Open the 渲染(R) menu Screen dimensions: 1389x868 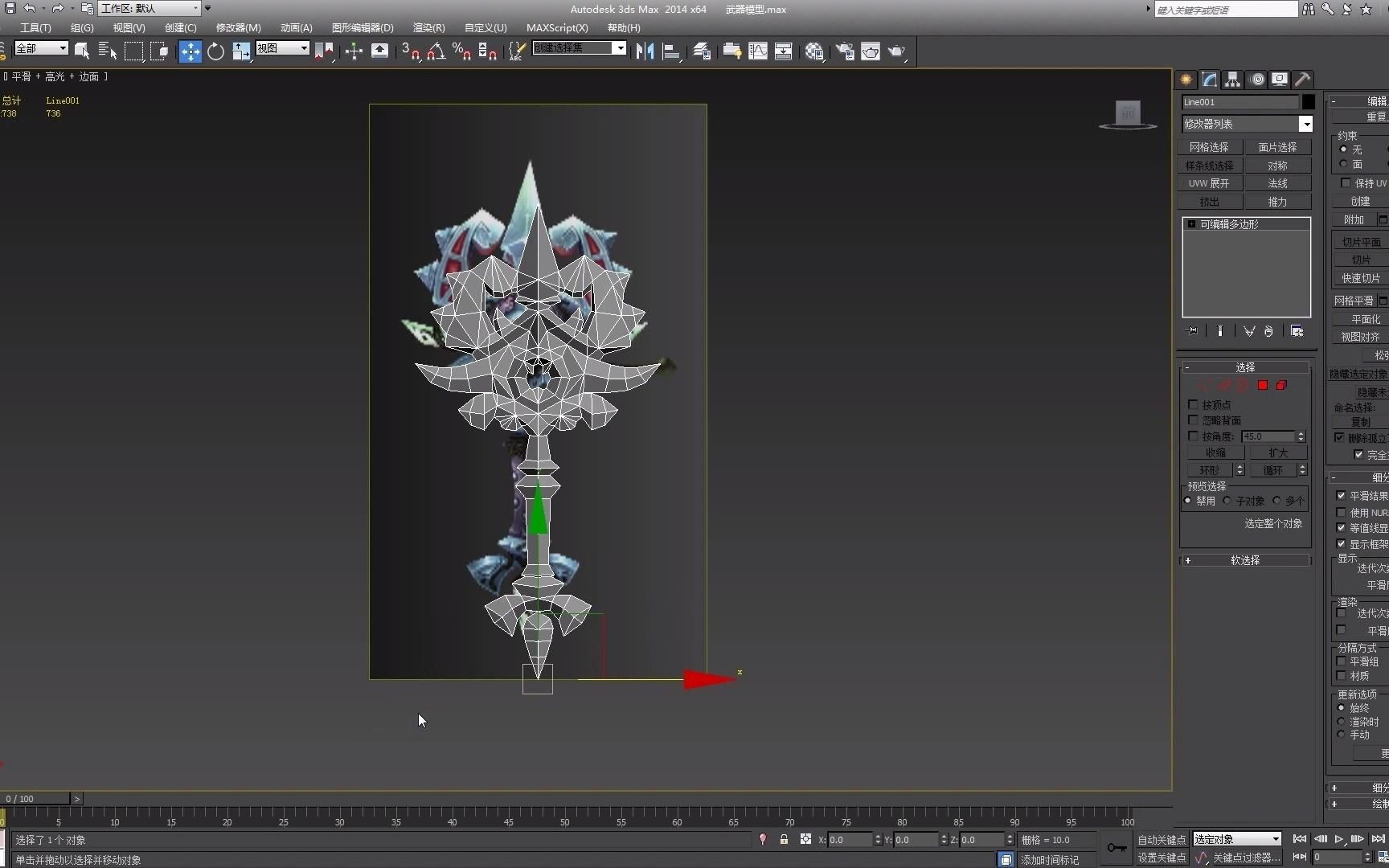click(429, 27)
